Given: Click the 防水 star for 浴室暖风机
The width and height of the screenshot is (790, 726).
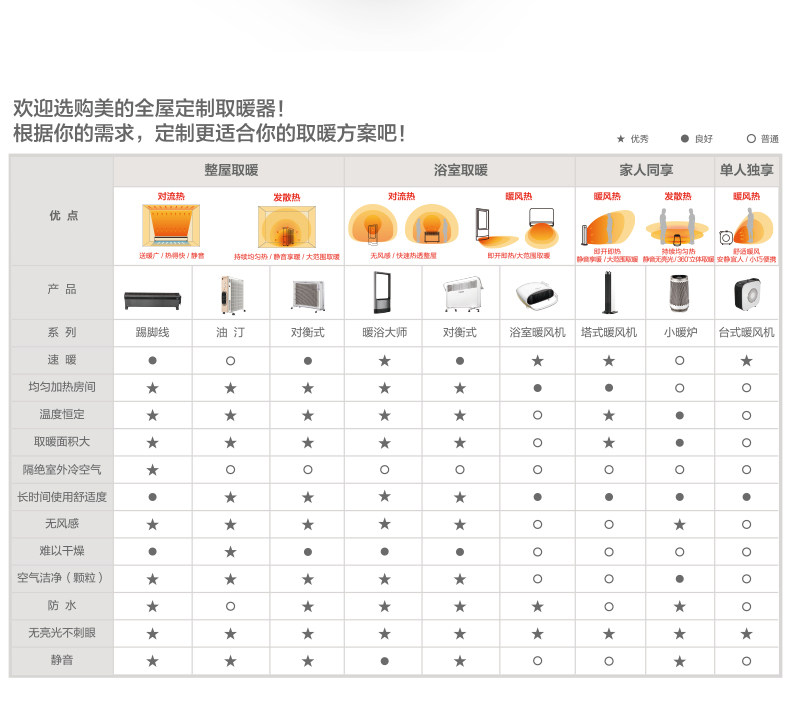Looking at the screenshot, I should (538, 607).
